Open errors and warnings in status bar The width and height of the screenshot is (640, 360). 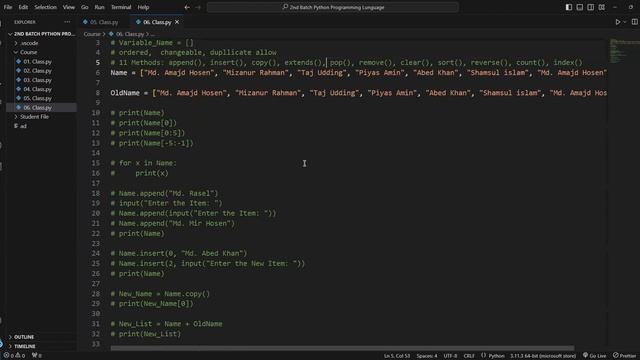point(14,356)
